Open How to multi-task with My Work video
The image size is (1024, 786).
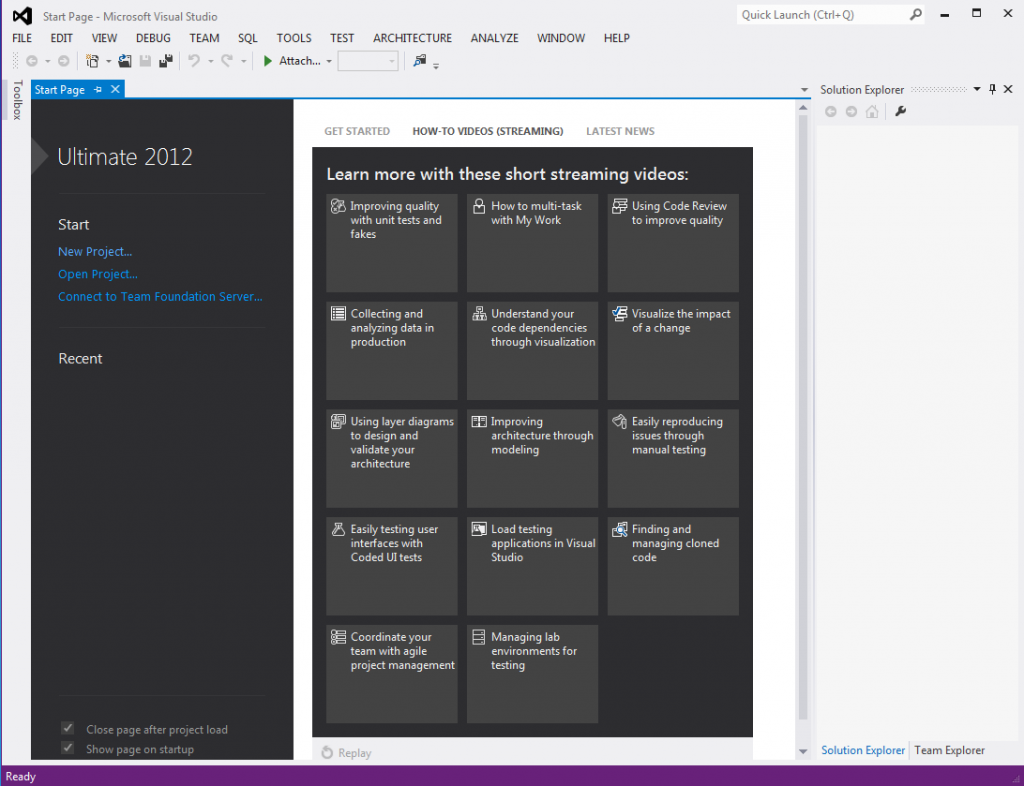(532, 243)
